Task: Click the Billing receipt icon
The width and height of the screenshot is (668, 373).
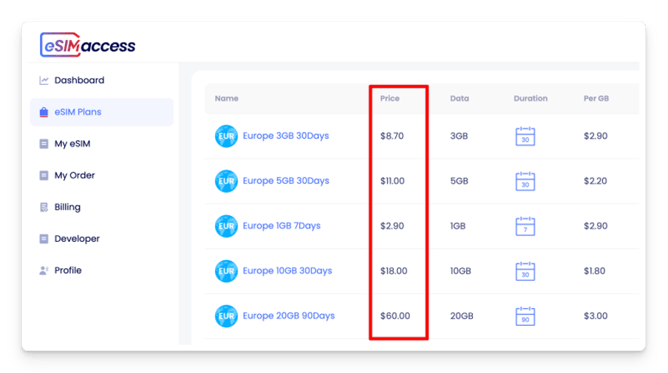Action: 43,207
